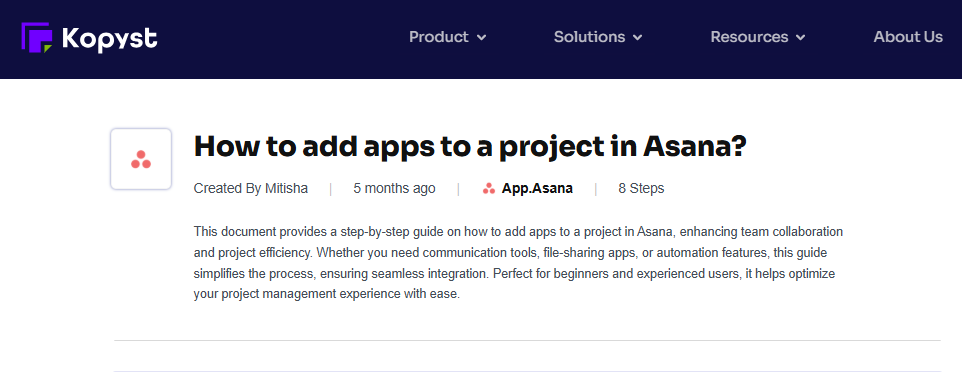This screenshot has width=962, height=372.
Task: Open the Product menu
Action: pos(439,37)
